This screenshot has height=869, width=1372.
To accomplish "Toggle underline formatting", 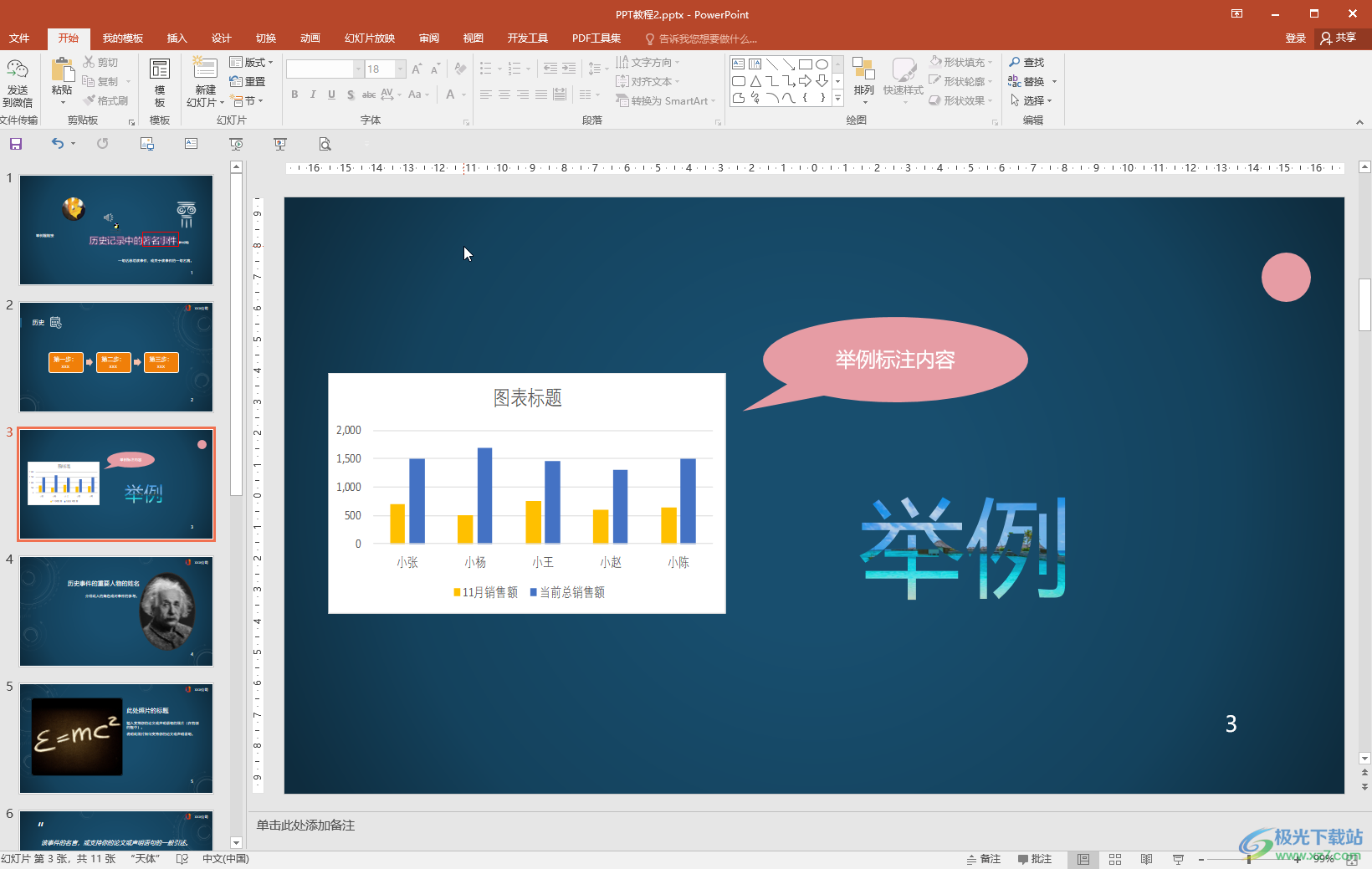I will point(331,95).
